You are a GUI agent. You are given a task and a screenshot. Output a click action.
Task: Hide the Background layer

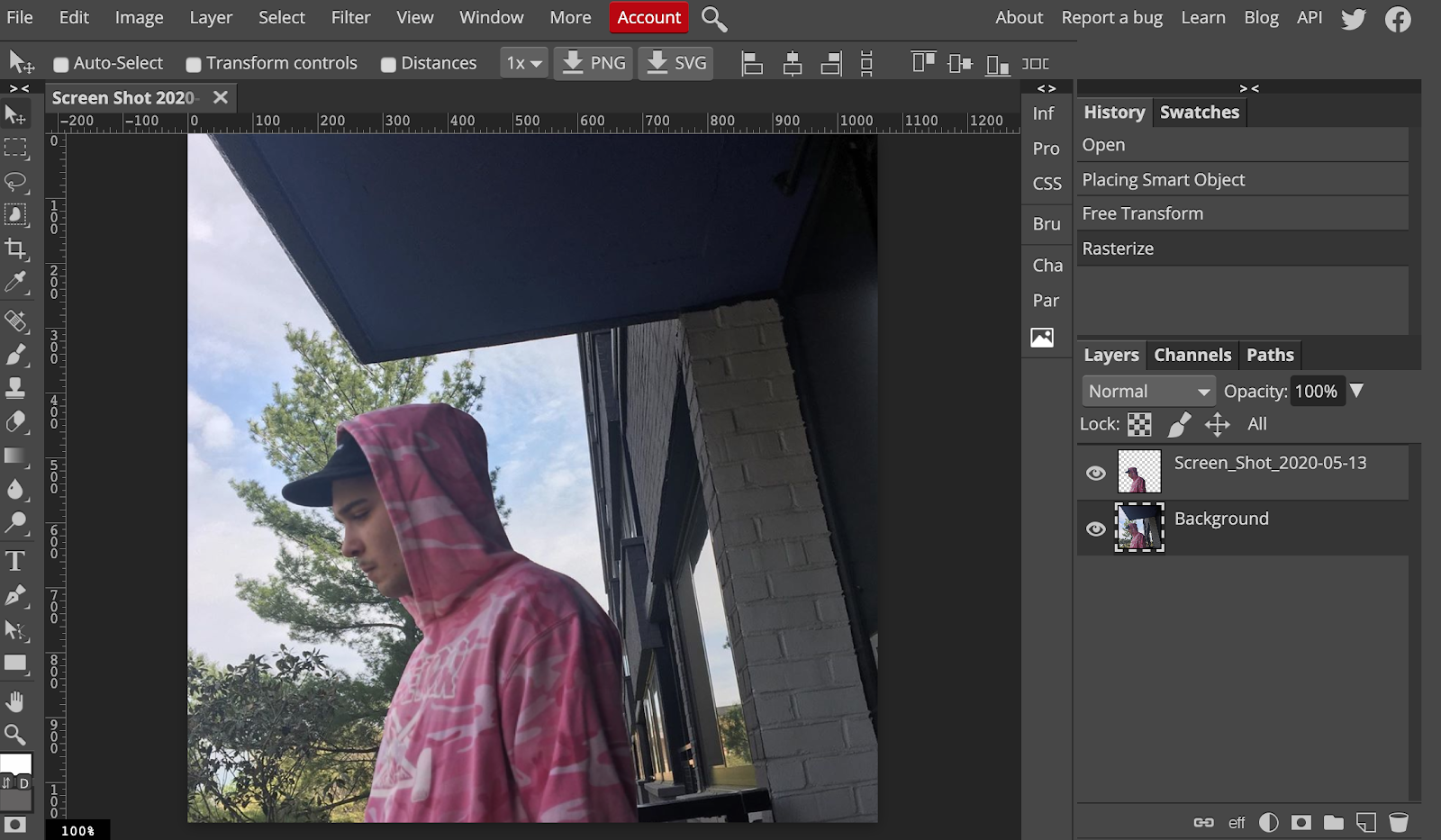(x=1095, y=529)
